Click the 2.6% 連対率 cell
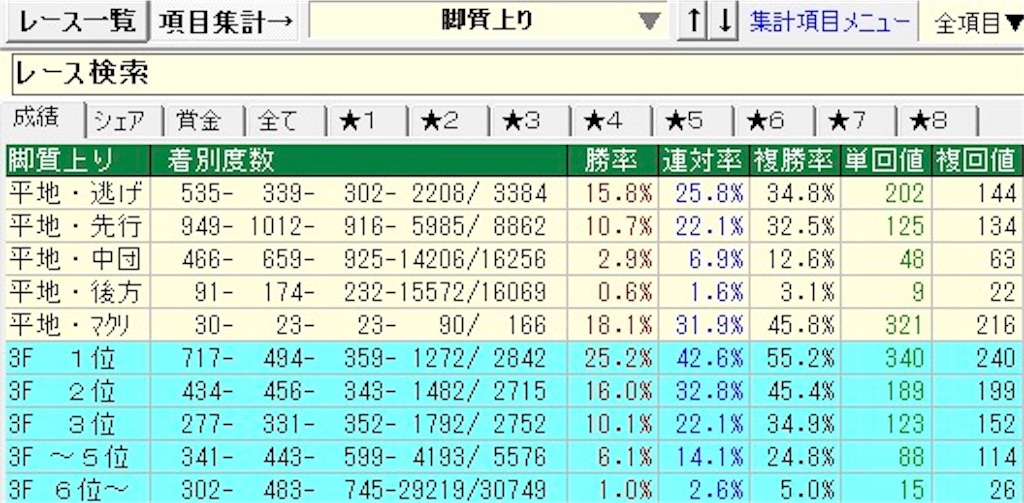This screenshot has width=1024, height=503. pyautogui.click(x=703, y=488)
